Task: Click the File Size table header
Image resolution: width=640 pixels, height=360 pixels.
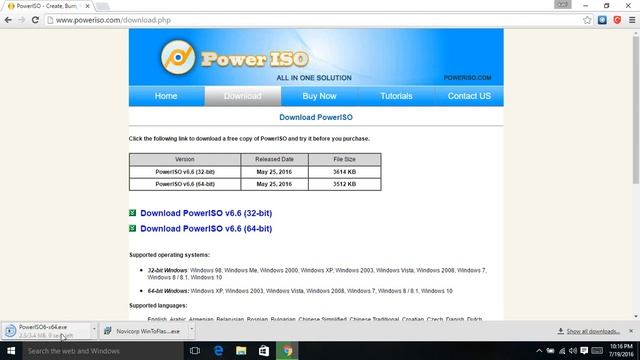Action: [x=344, y=159]
